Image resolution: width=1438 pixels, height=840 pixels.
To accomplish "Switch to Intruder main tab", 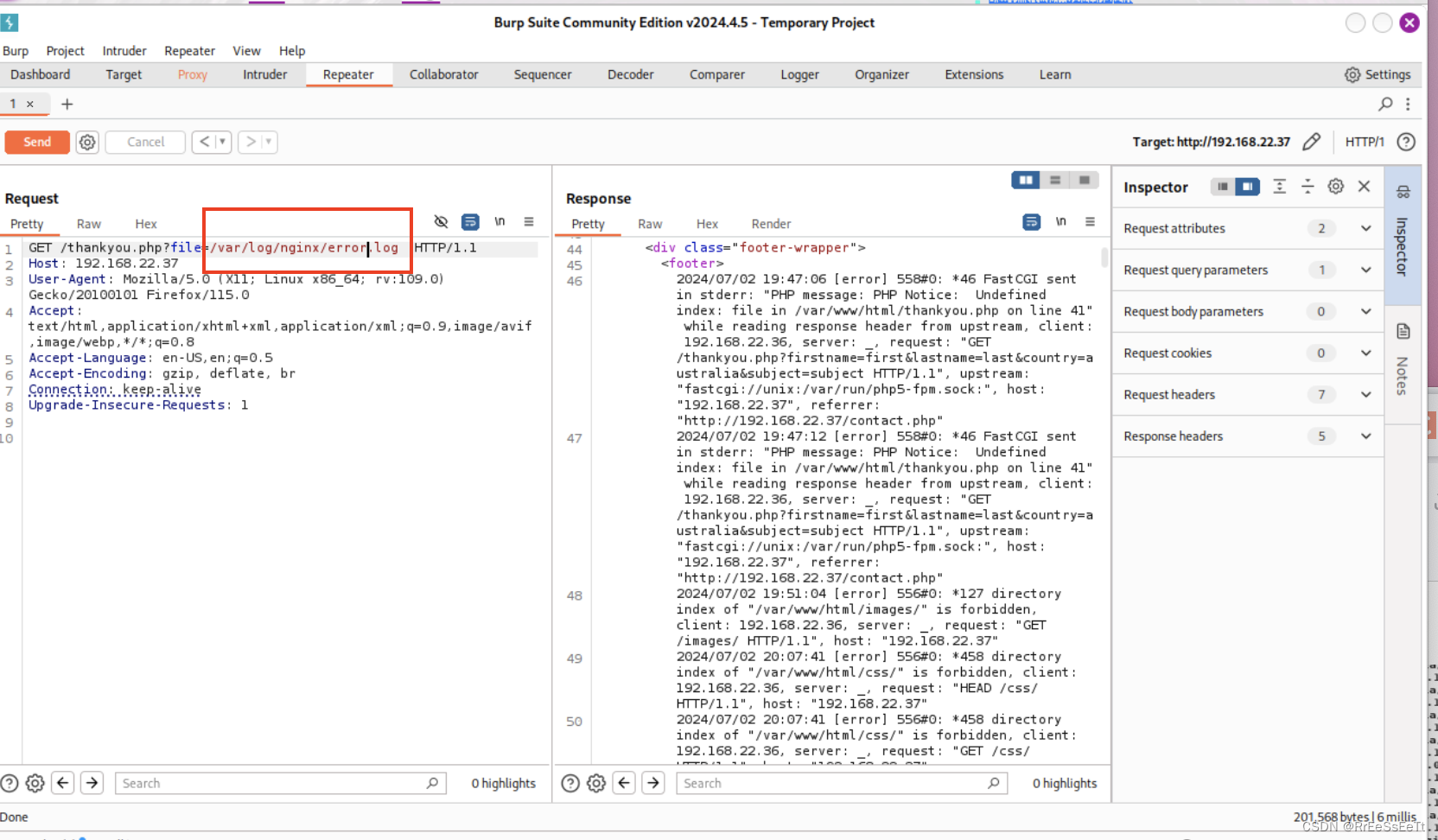I will 264,75.
